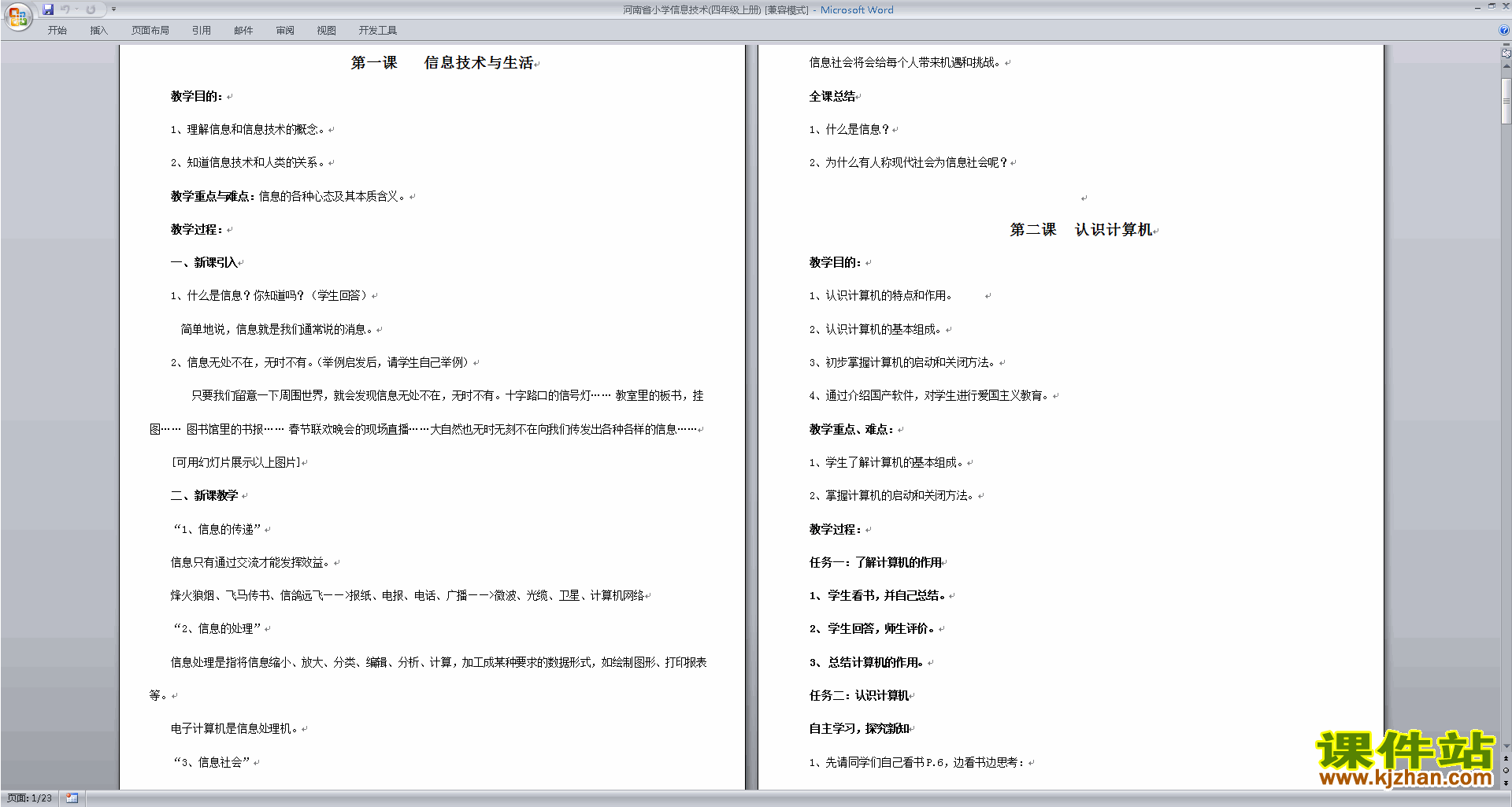1512x807 pixels.
Task: Click line 2、为什么有人称现代社会为信息社会呢
Action: click(909, 163)
